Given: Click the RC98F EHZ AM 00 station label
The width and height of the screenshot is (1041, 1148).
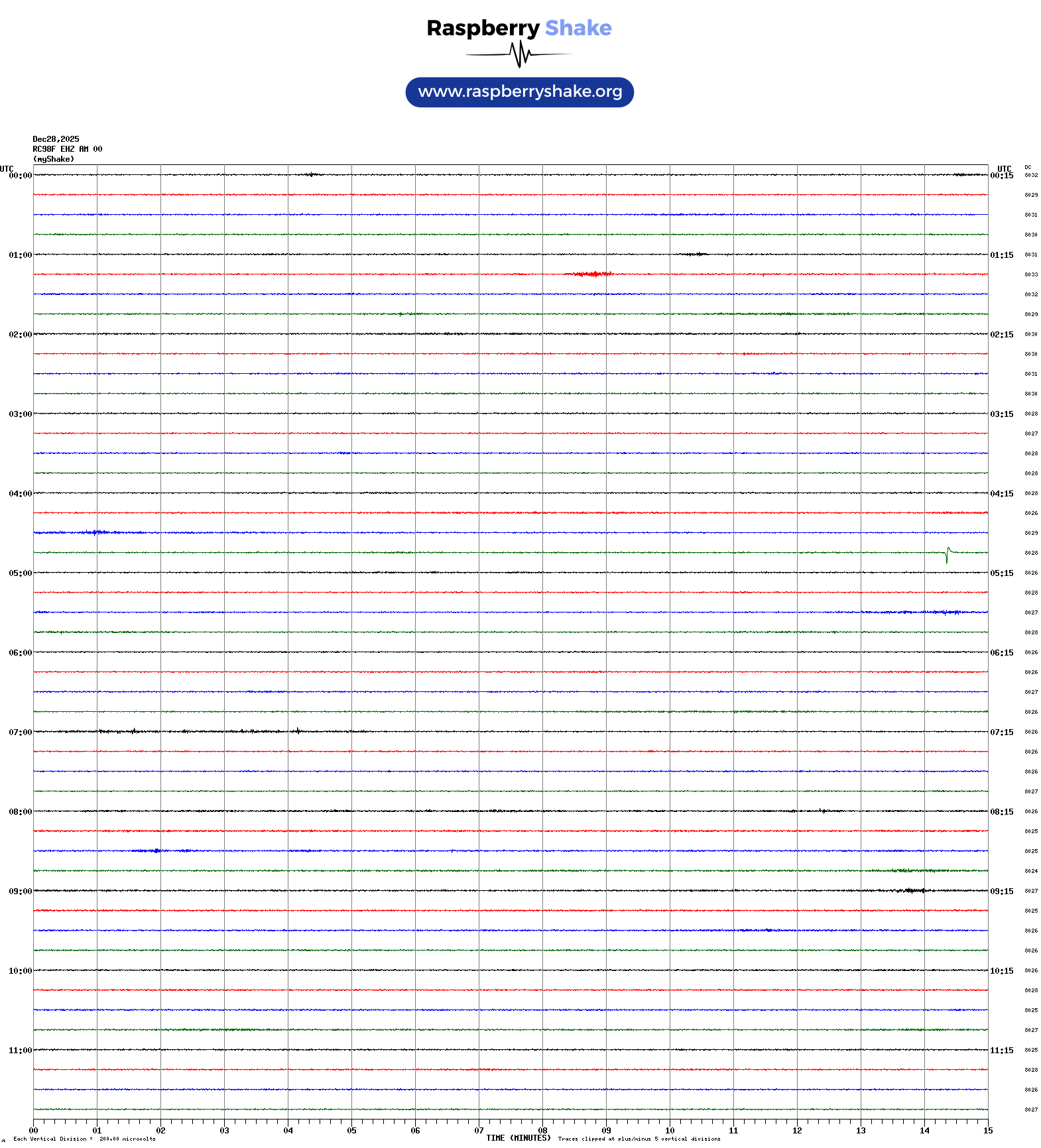Looking at the screenshot, I should click(x=68, y=149).
